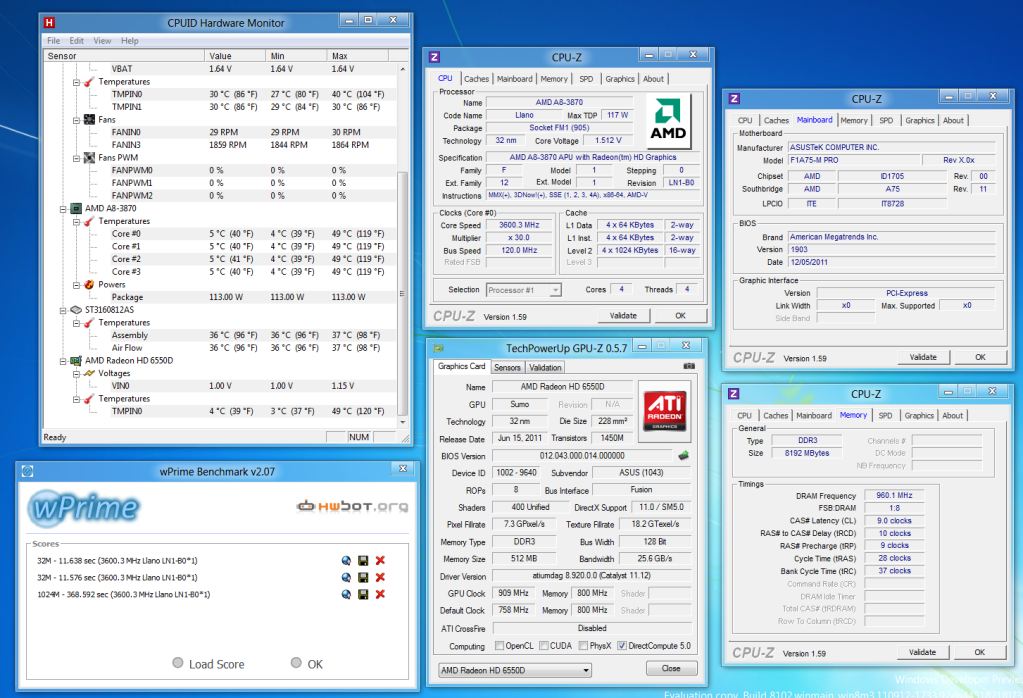Click the Voltages icon under AMD Radeon HD 6550D

coord(89,373)
